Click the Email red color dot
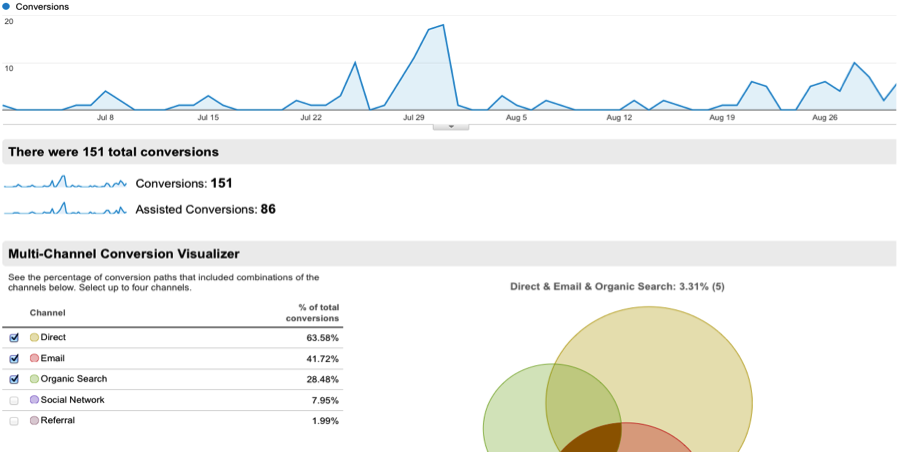This screenshot has width=897, height=453. click(x=34, y=358)
